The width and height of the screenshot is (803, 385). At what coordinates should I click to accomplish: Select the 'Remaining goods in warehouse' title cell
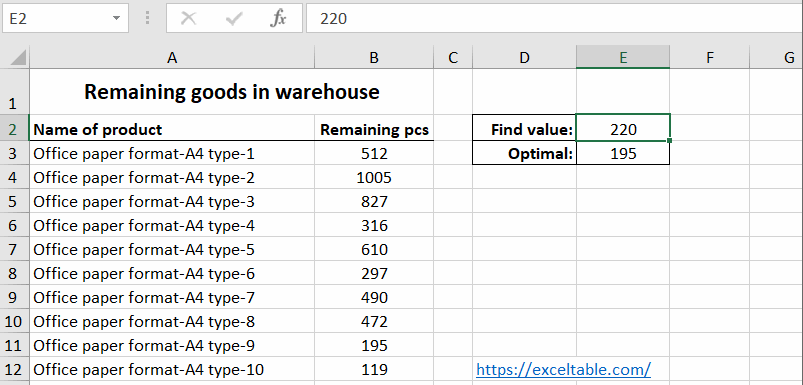point(231,92)
